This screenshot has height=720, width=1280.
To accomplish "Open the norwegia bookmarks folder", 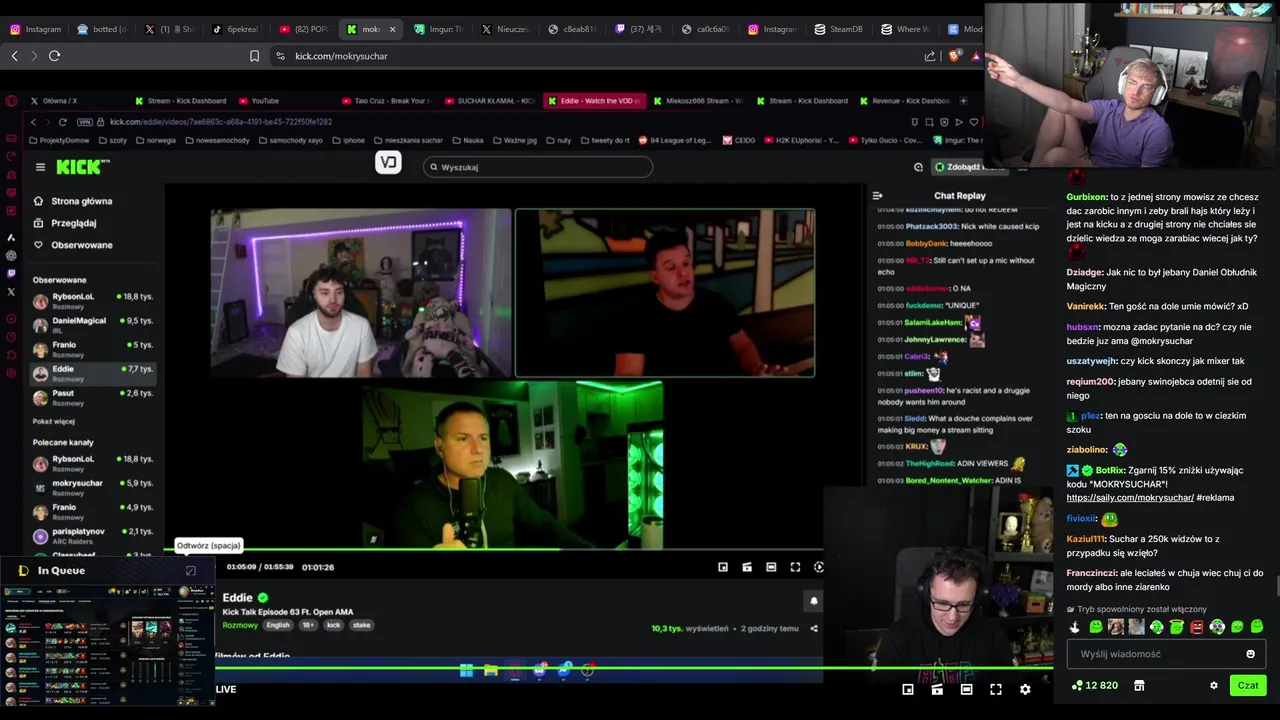I will 155,140.
